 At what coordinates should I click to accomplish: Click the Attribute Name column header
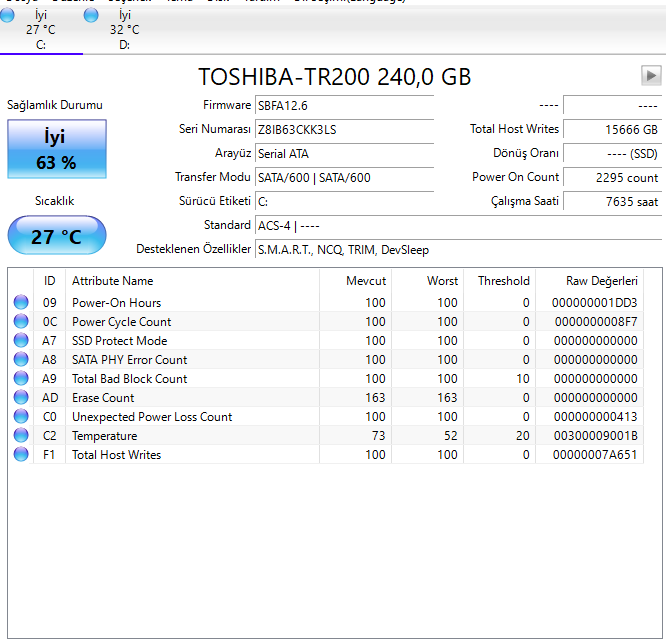click(x=192, y=281)
